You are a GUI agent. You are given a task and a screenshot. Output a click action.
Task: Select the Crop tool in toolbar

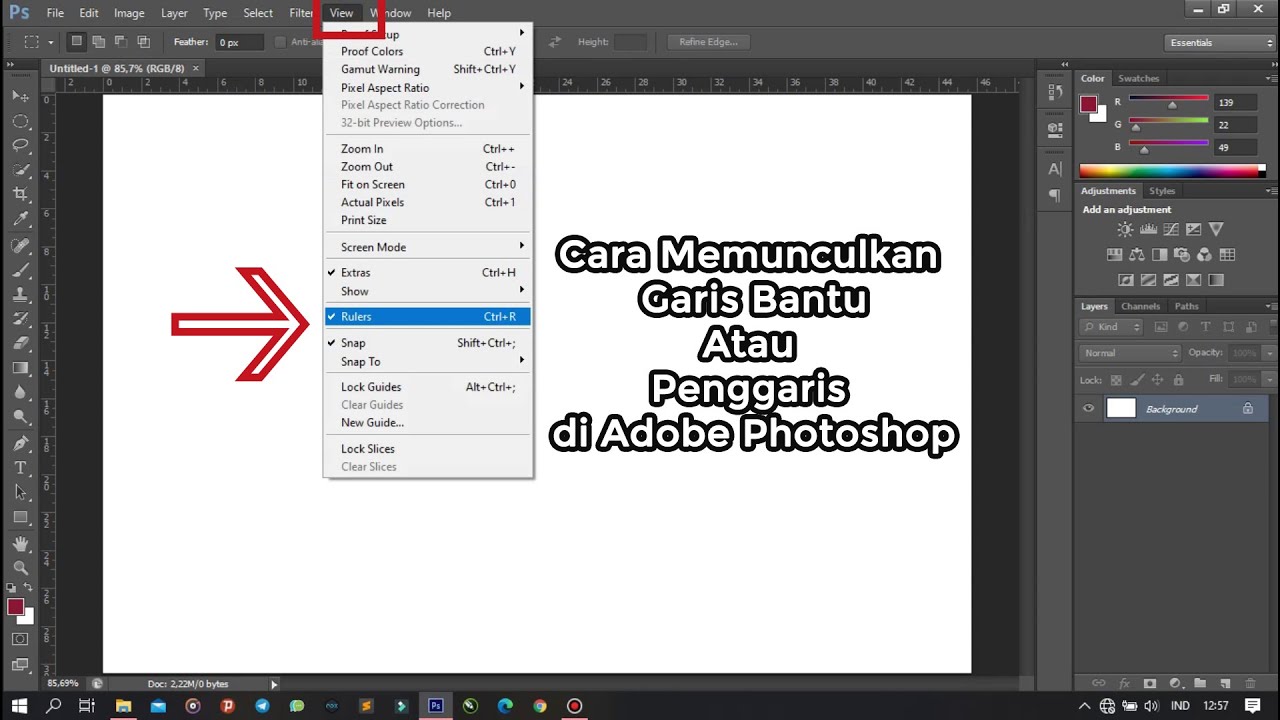pyautogui.click(x=20, y=194)
